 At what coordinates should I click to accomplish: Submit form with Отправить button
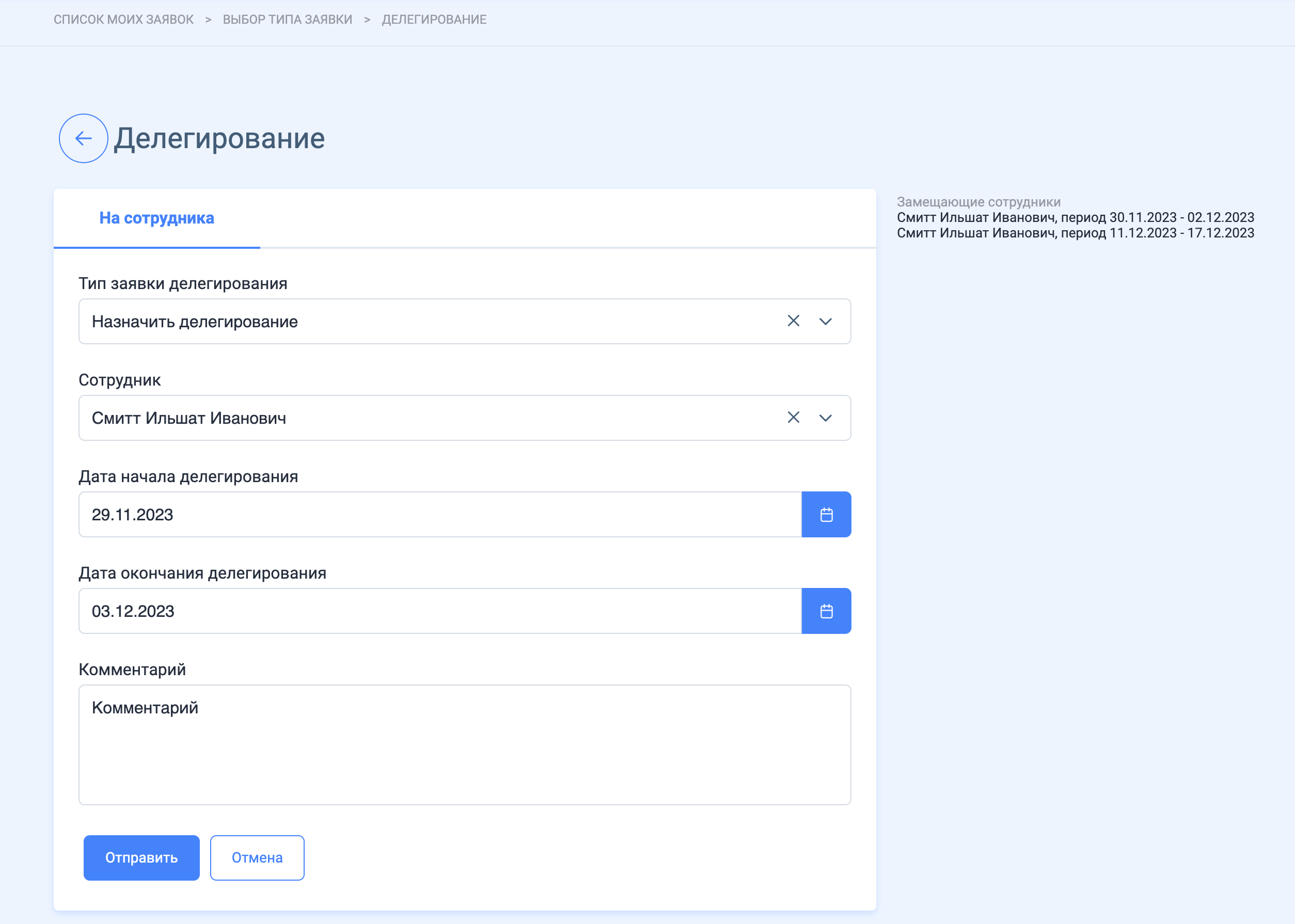point(141,858)
